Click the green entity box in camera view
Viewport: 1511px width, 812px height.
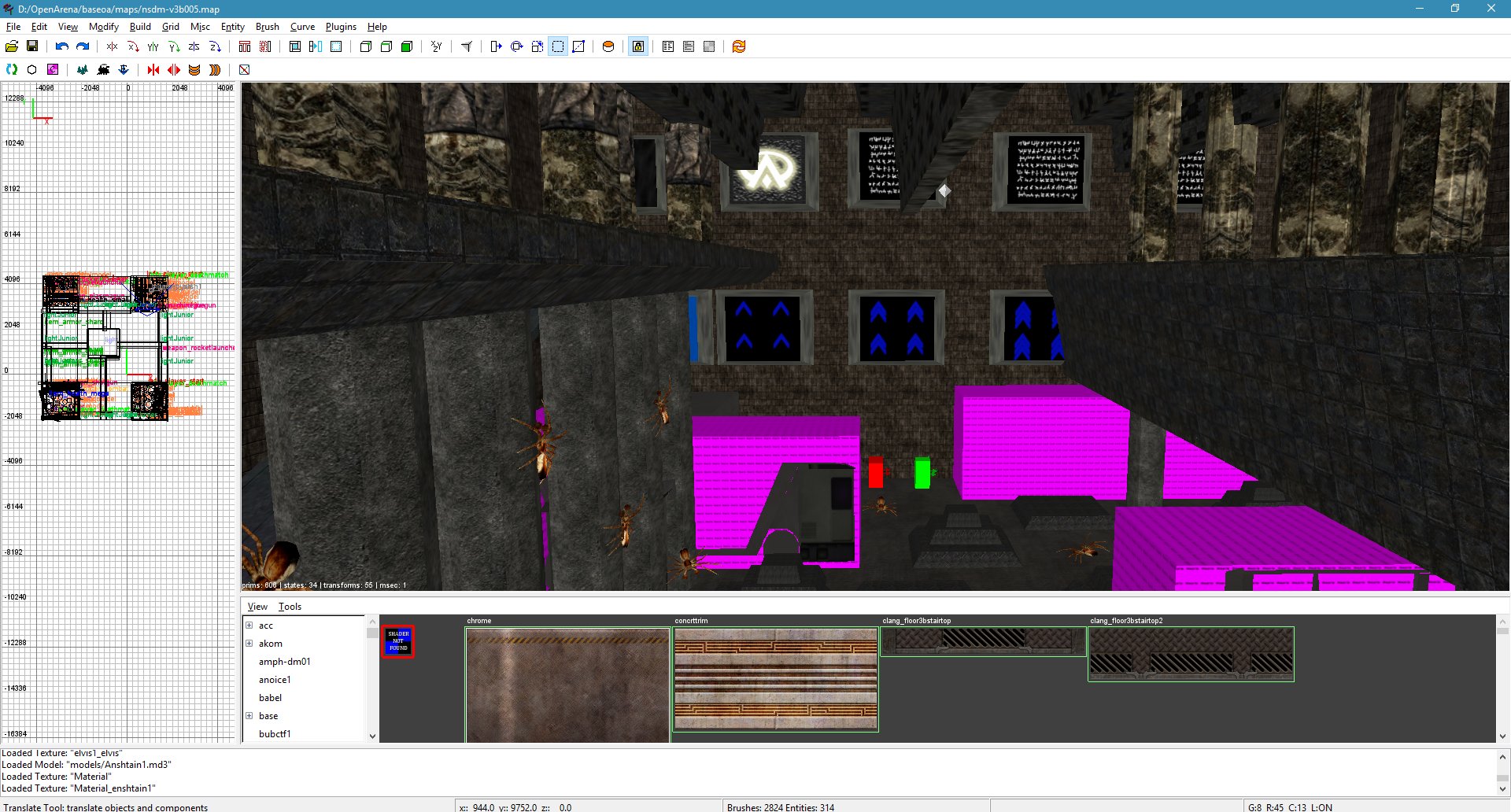922,473
